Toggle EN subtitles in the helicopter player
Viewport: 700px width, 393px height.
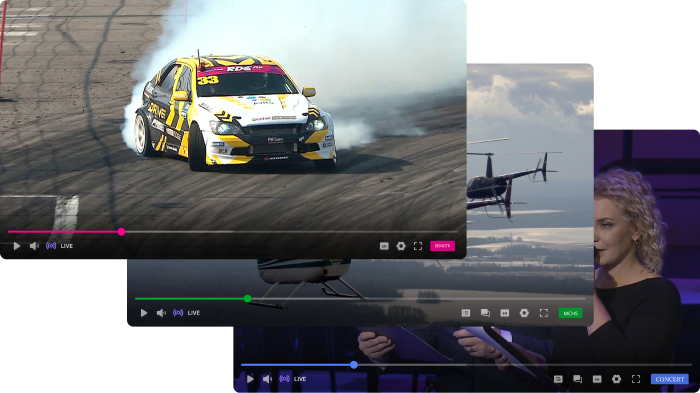pos(504,313)
